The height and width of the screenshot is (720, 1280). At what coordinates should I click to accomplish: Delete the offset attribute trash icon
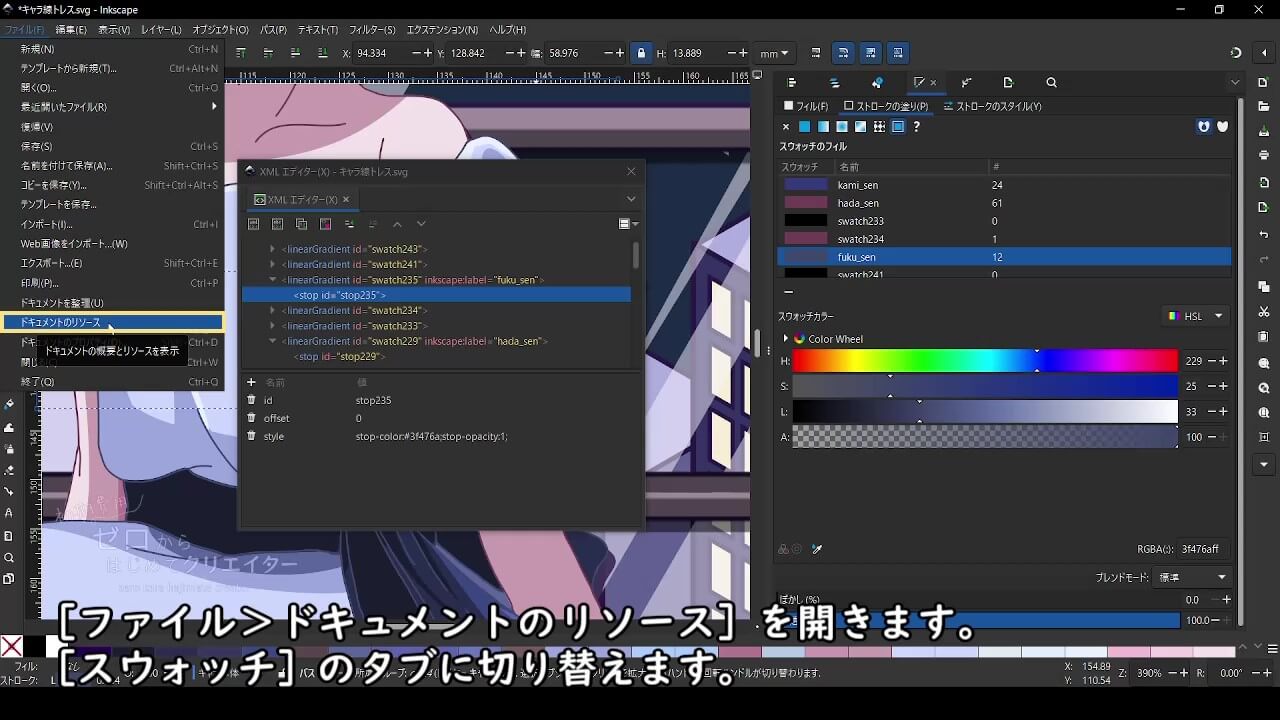[251, 418]
